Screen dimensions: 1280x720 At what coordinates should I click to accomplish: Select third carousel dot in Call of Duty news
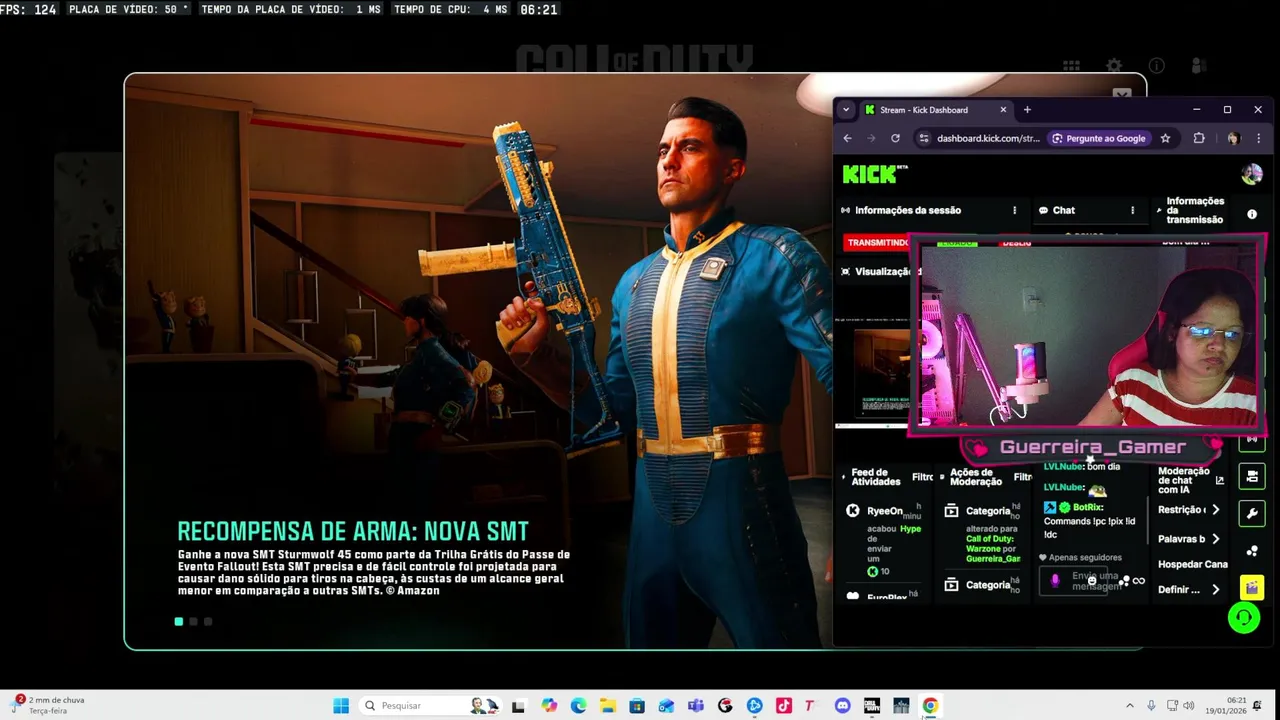(208, 621)
